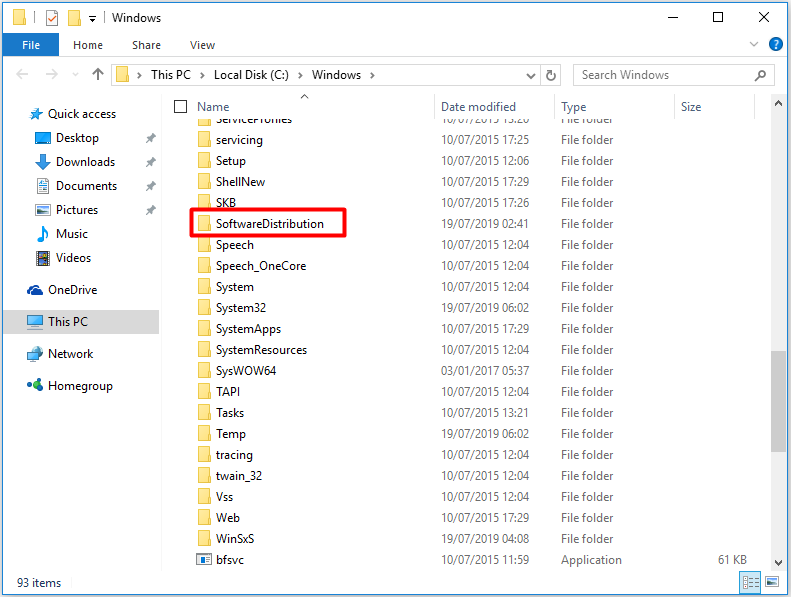Select the twain_32 folder name
The width and height of the screenshot is (791, 597).
click(239, 475)
